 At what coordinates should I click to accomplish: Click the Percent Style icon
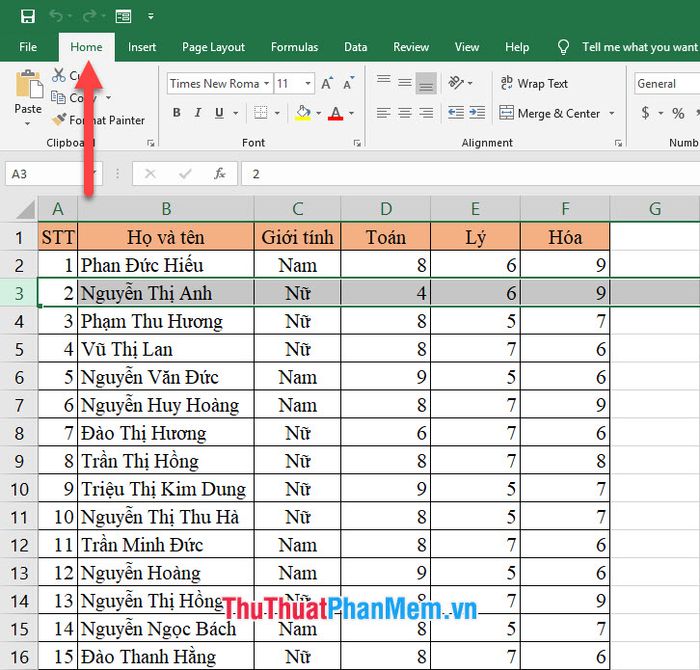678,113
